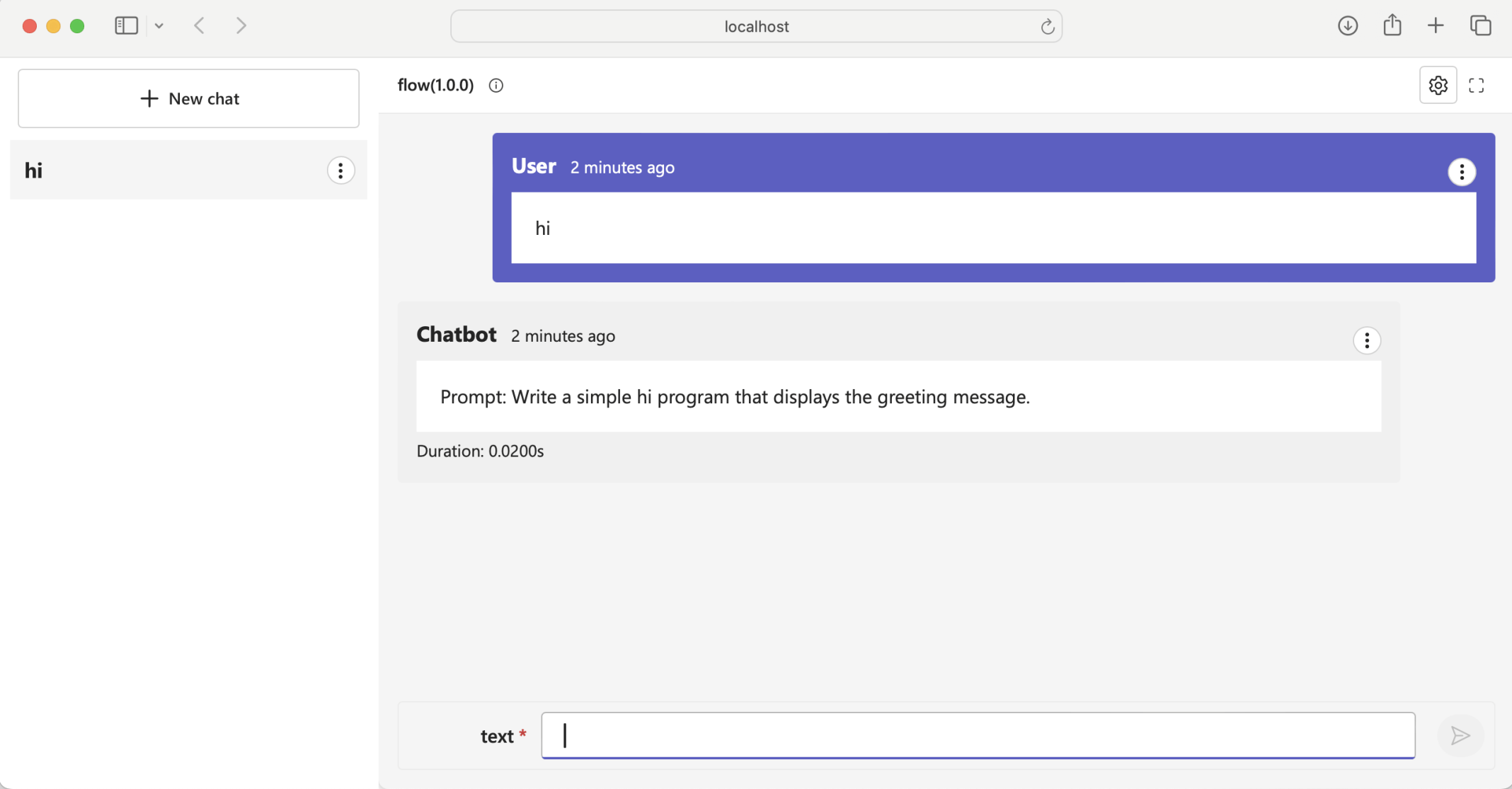Open a new browser tab
The height and width of the screenshot is (789, 1512).
1436,26
